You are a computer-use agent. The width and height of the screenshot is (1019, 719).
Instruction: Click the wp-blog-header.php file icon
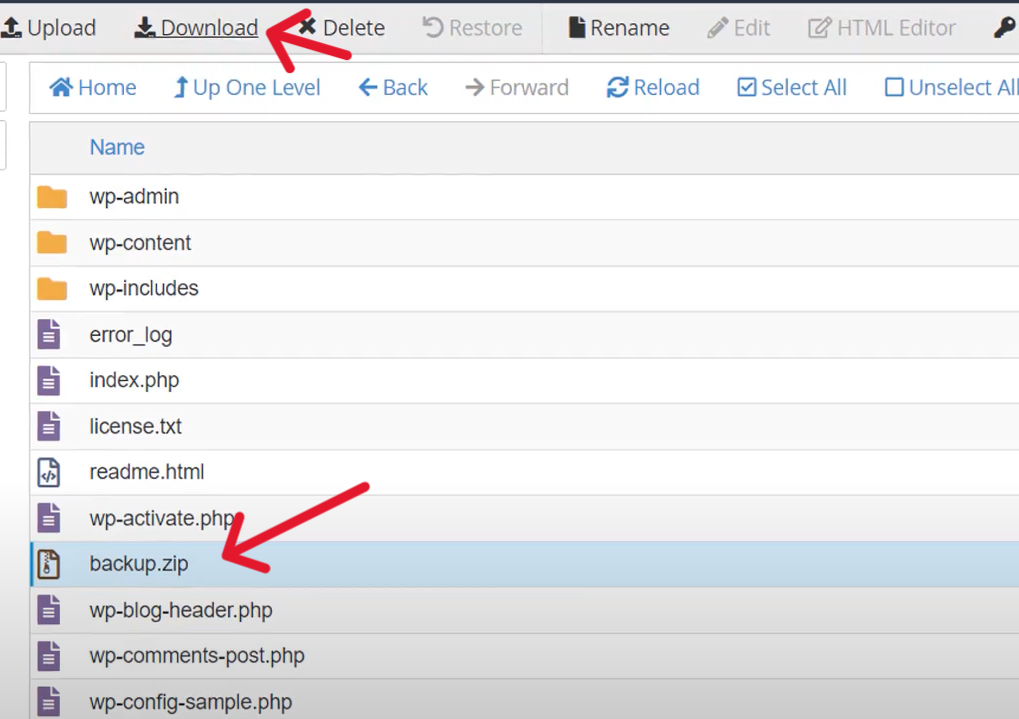point(49,610)
